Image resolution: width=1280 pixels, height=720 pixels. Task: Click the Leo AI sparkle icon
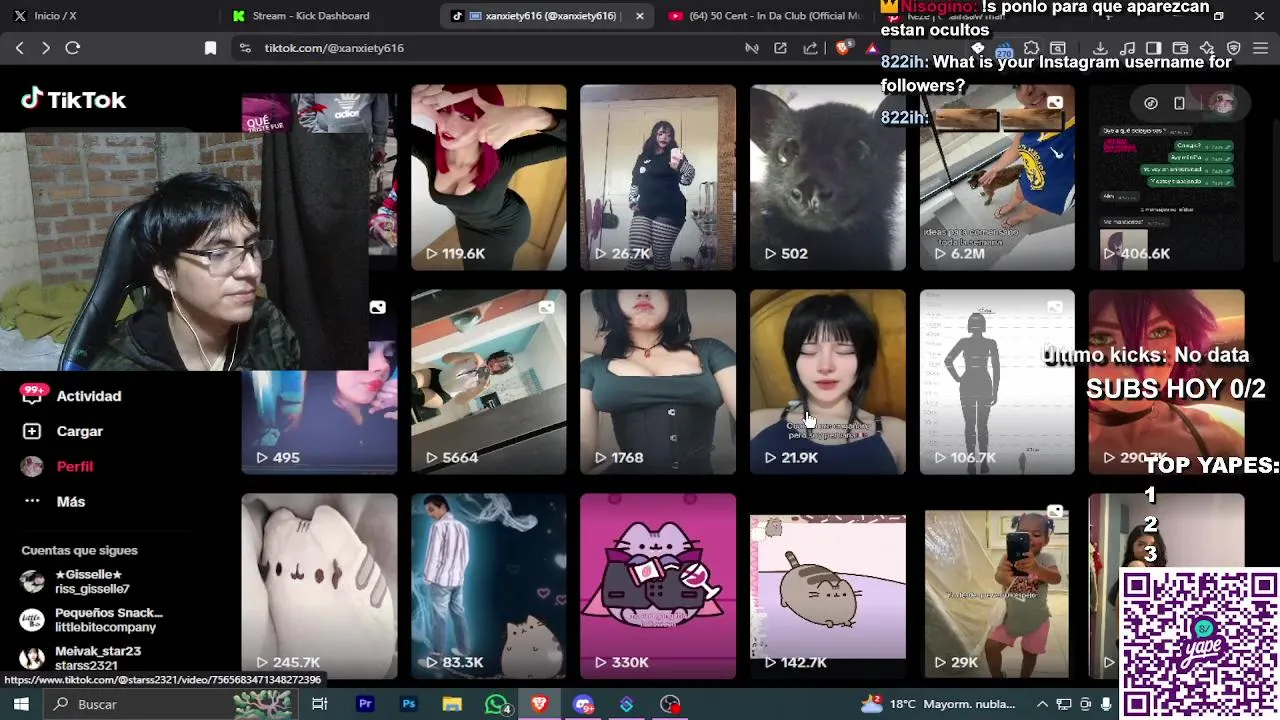pos(1207,48)
